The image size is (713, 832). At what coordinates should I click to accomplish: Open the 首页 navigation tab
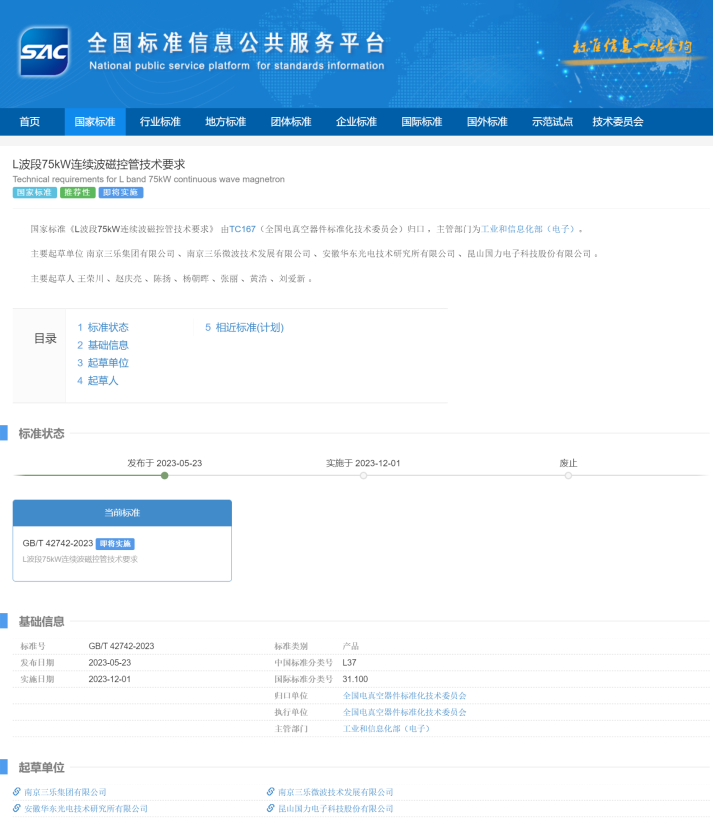click(x=30, y=122)
